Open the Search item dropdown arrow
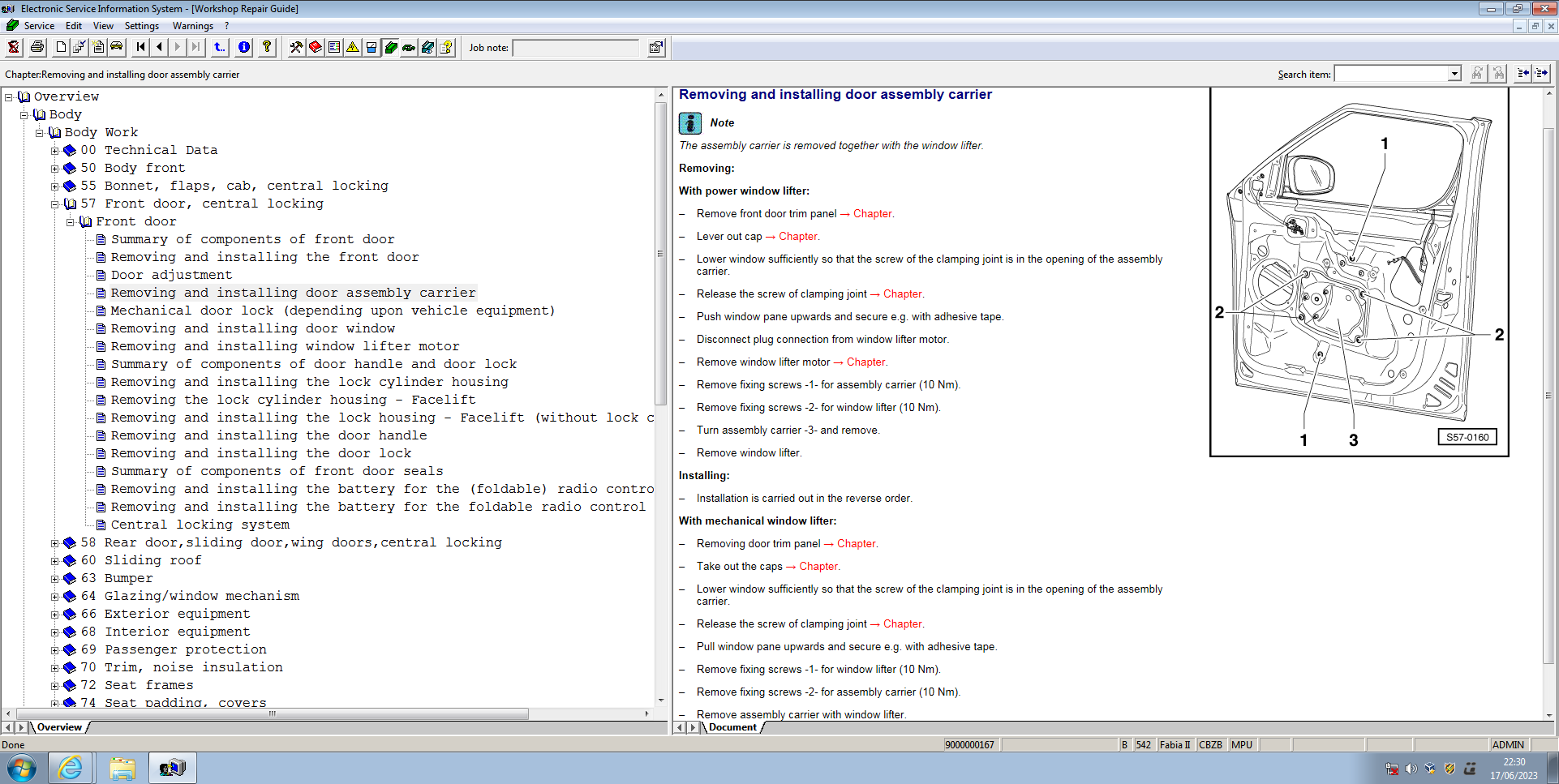 [x=1454, y=74]
